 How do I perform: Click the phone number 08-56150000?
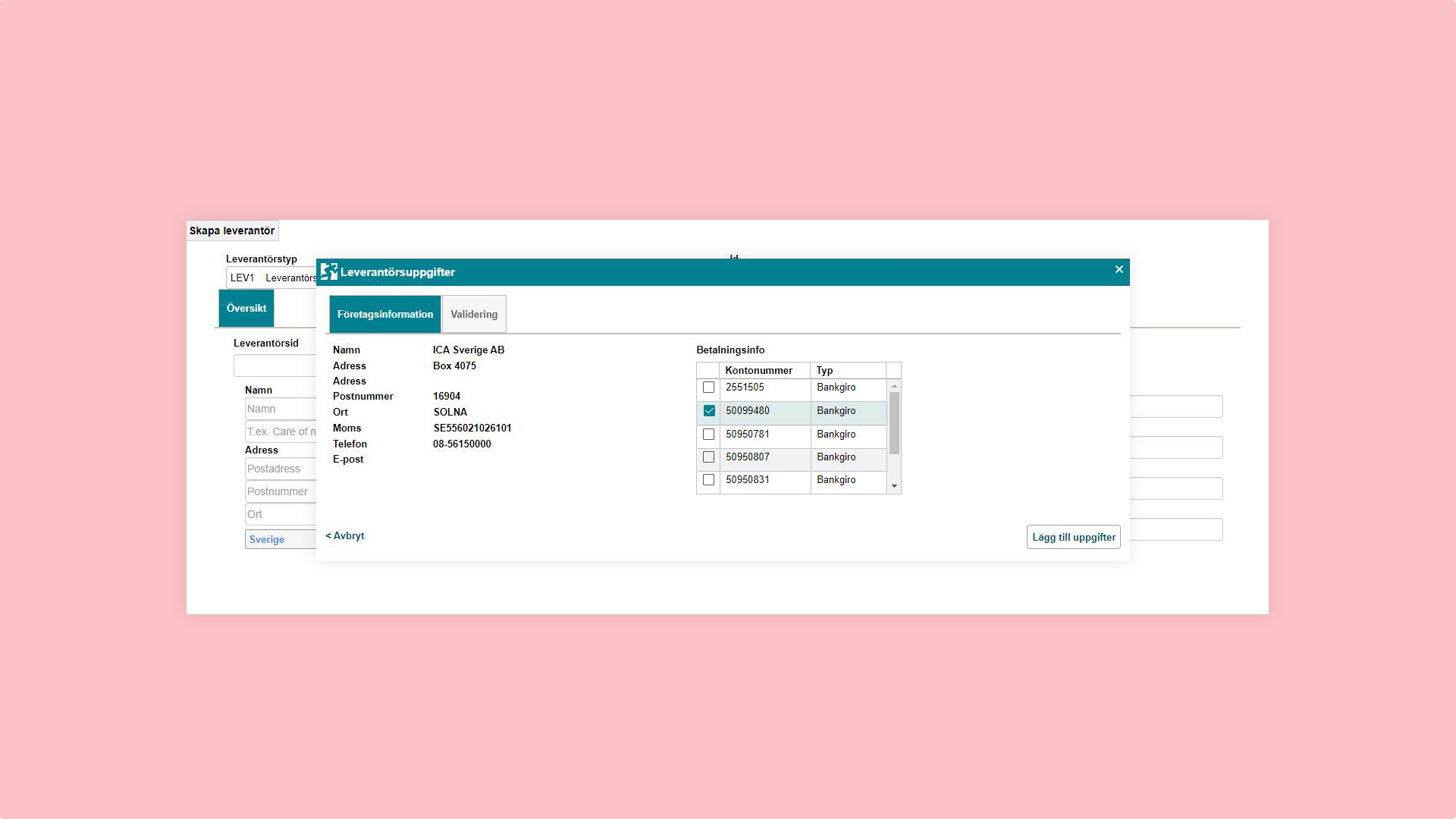462,444
